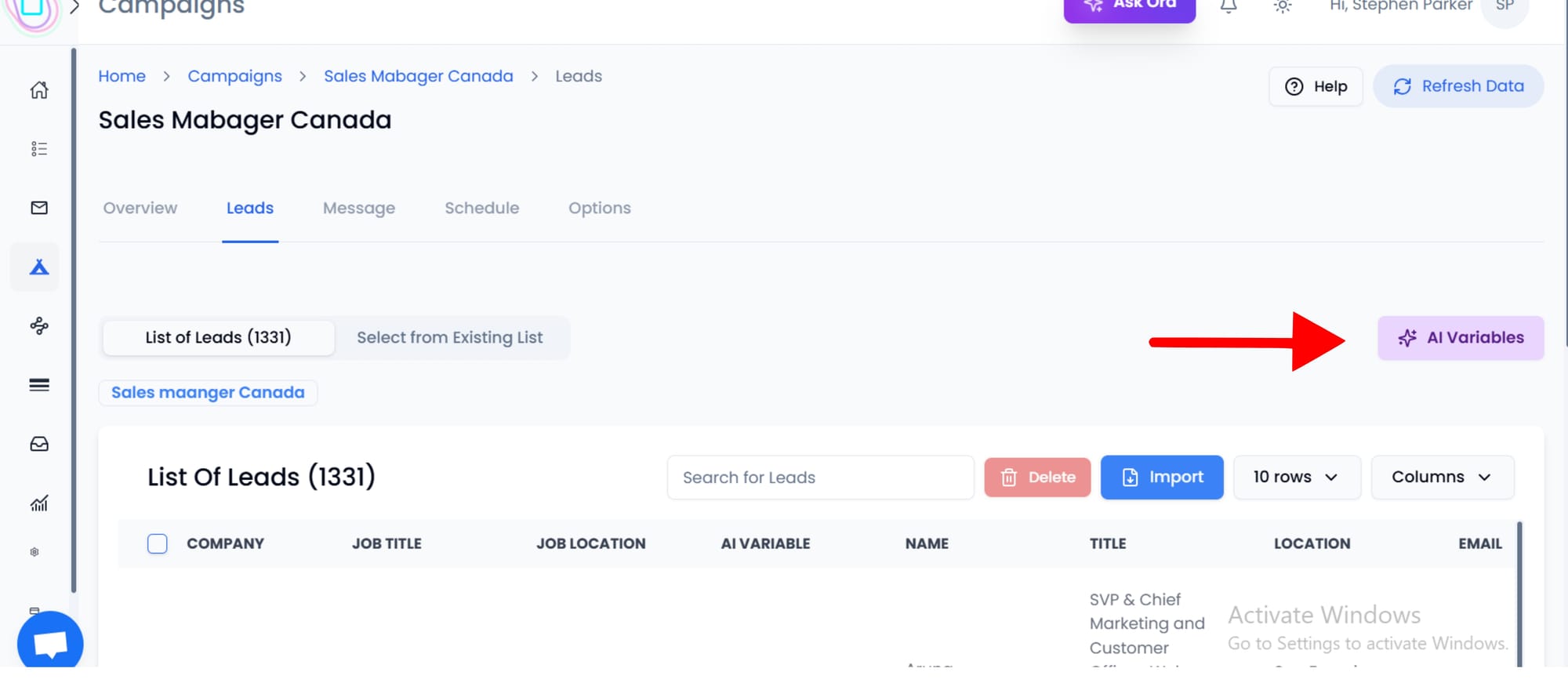
Task: Toggle the light/dark theme sun icon
Action: [1283, 6]
